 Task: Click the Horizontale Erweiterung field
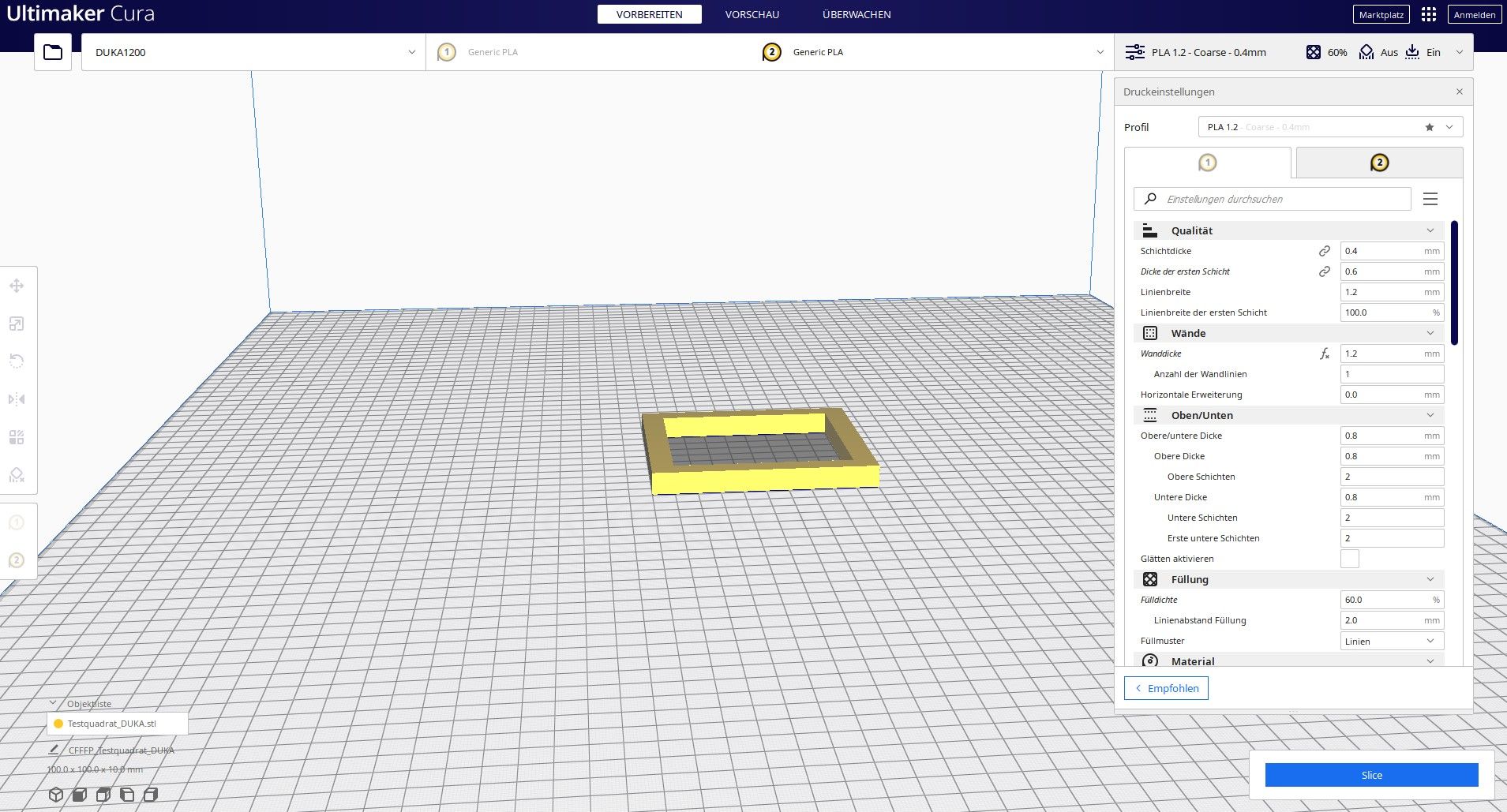pyautogui.click(x=1392, y=395)
